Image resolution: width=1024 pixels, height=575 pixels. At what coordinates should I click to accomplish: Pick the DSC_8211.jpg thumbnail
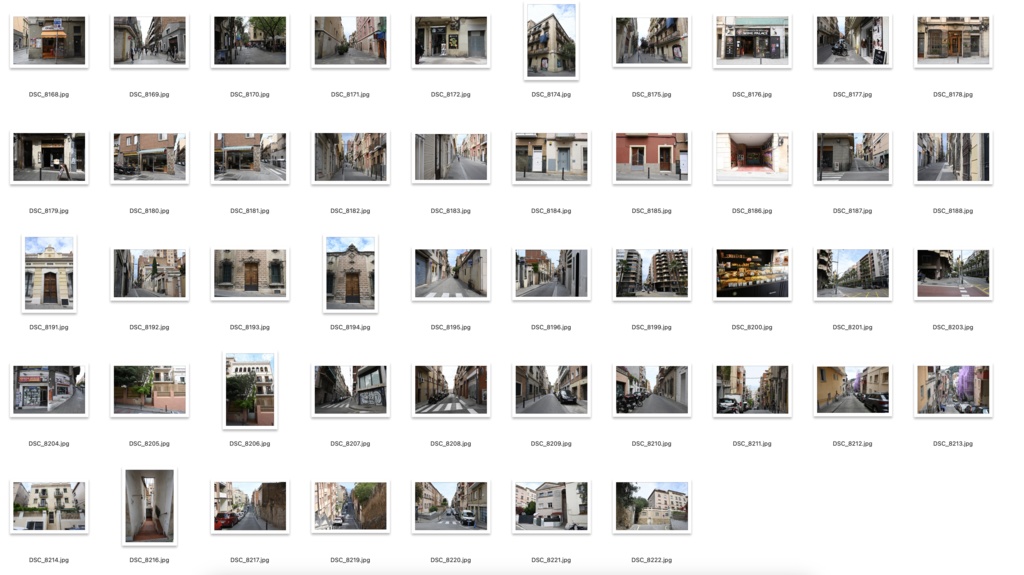pos(752,389)
